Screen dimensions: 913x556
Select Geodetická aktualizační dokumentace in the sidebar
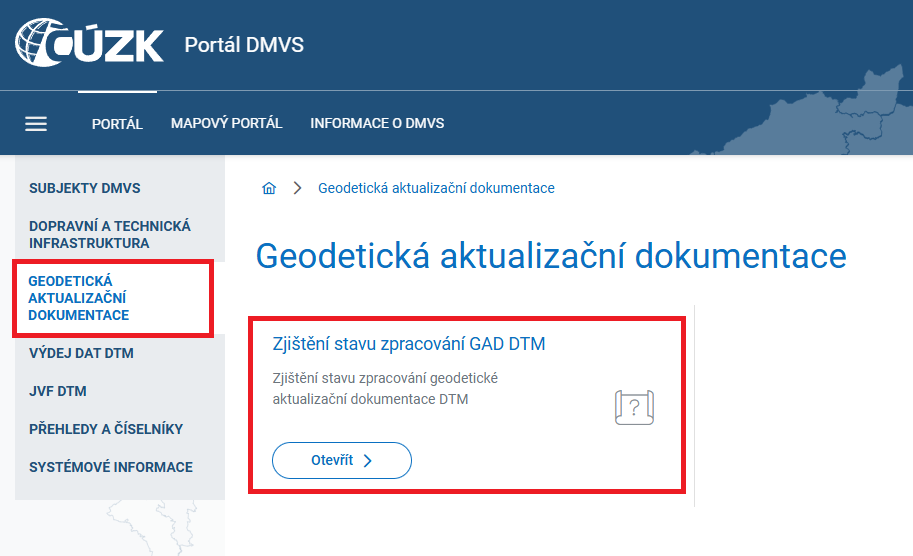pos(79,298)
